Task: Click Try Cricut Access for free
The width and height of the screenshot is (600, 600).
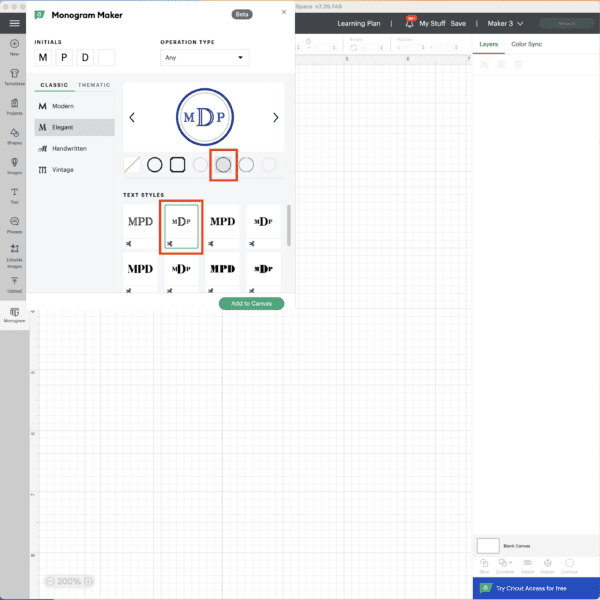Action: (535, 587)
